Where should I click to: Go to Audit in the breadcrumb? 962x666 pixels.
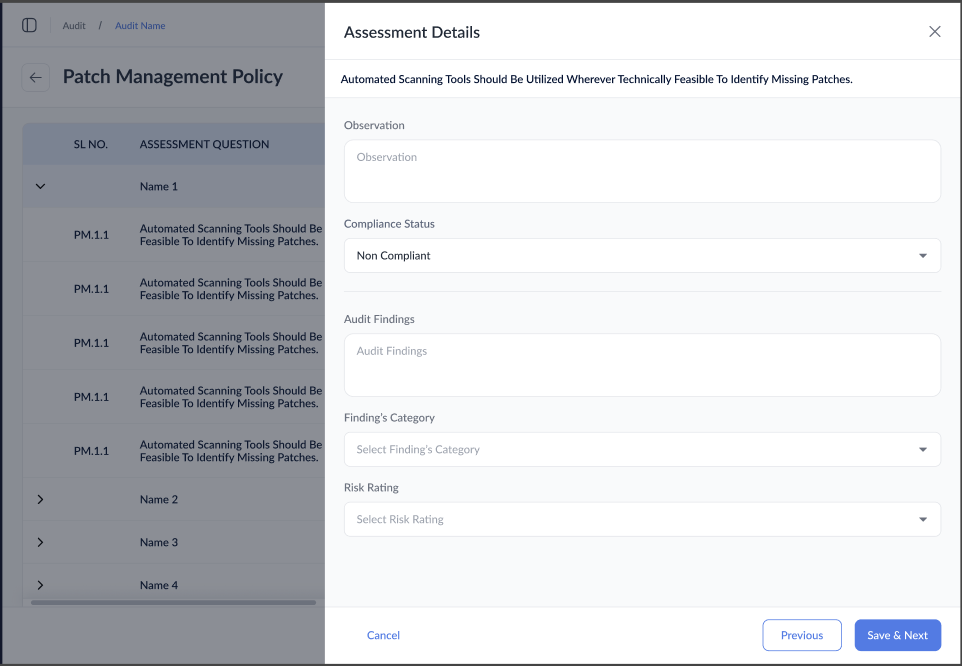point(74,25)
